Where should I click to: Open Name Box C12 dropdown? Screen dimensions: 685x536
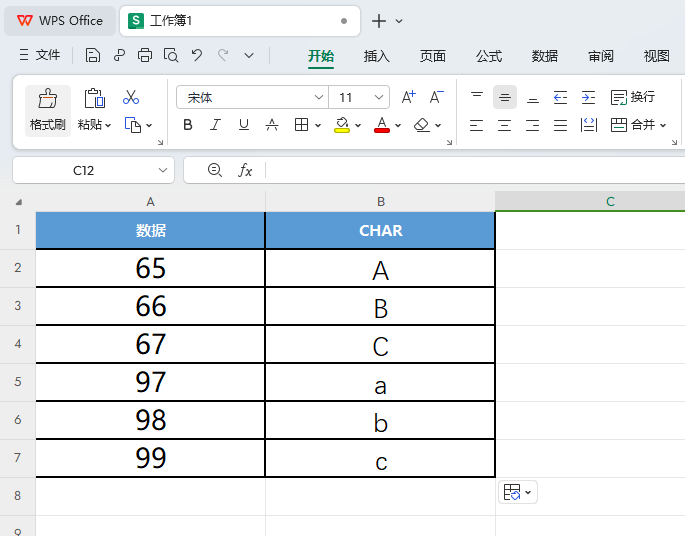(163, 170)
